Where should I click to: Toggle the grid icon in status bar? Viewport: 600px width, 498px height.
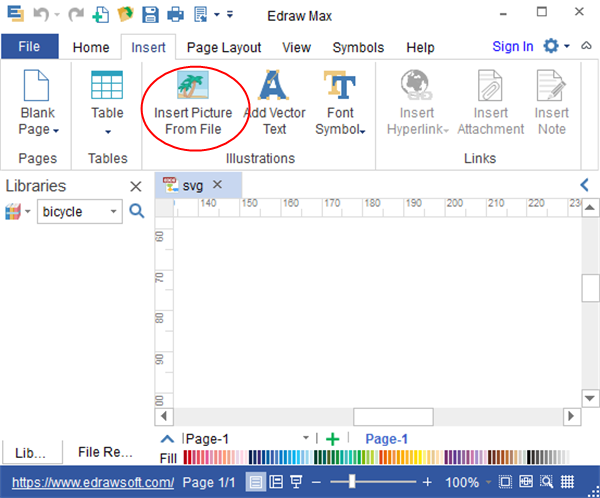point(567,482)
